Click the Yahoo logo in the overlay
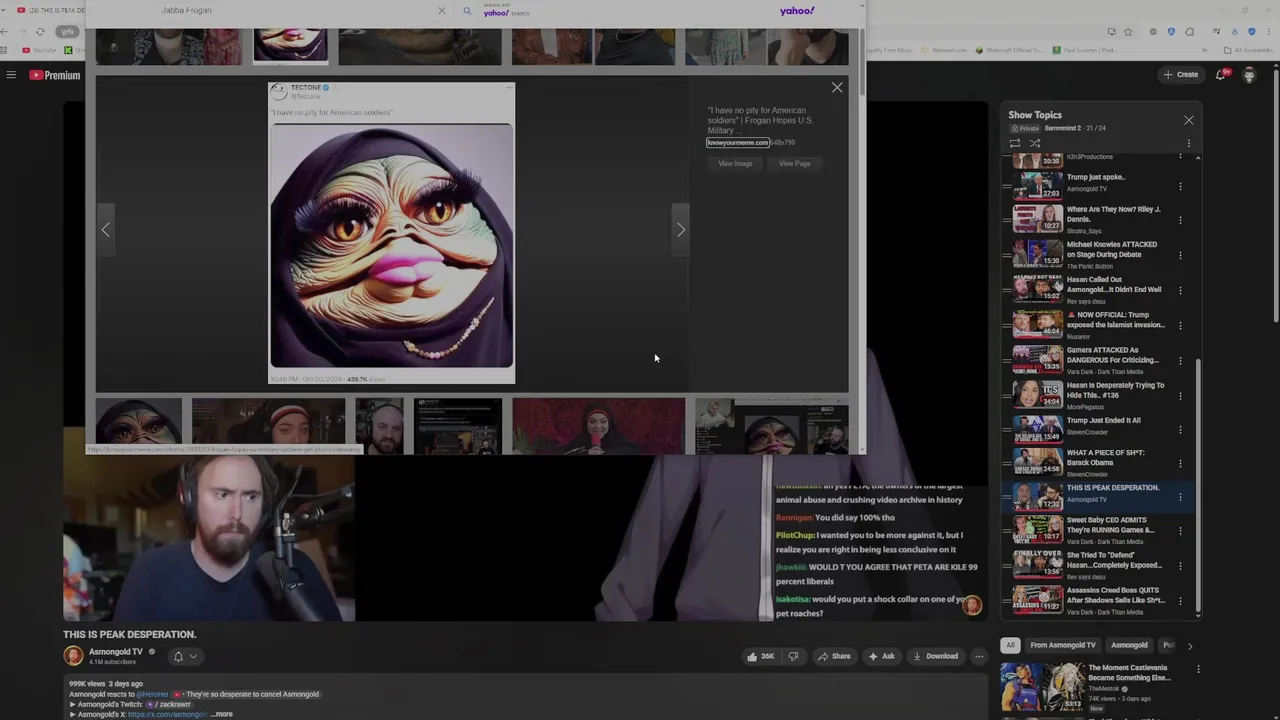 (x=797, y=11)
